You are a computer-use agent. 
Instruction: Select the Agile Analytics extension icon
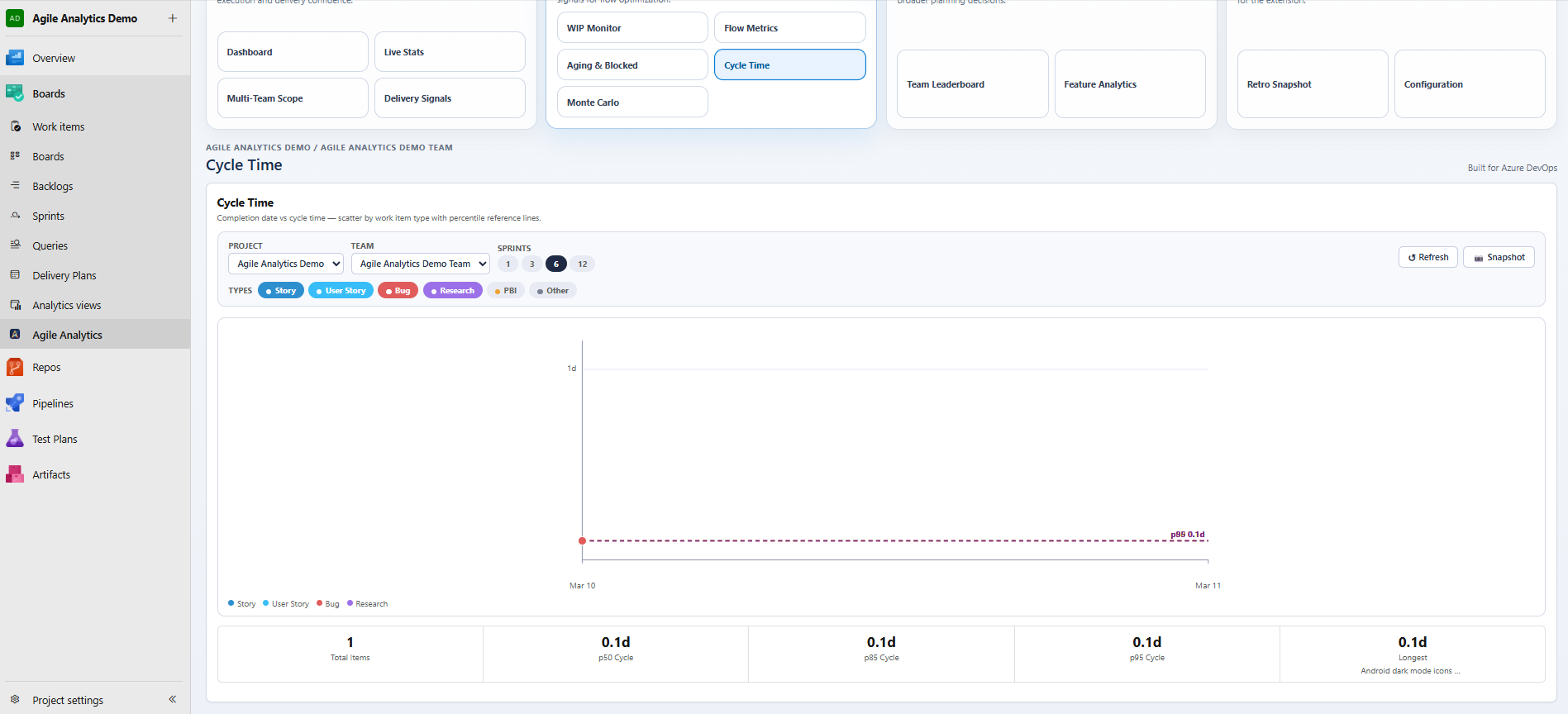15,335
